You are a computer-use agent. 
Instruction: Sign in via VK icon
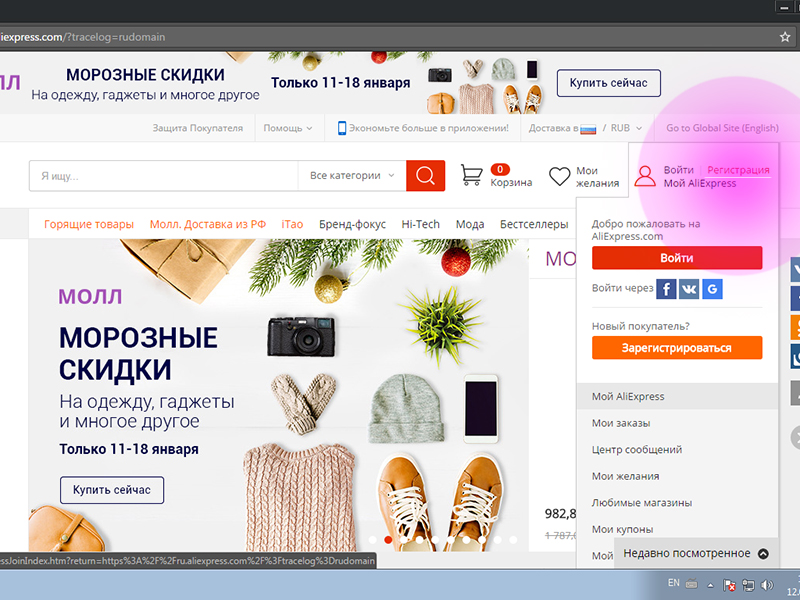click(x=689, y=289)
